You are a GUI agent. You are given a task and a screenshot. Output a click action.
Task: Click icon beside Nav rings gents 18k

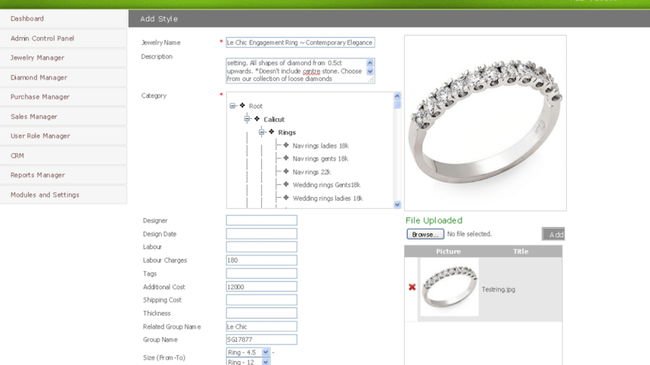(x=286, y=158)
